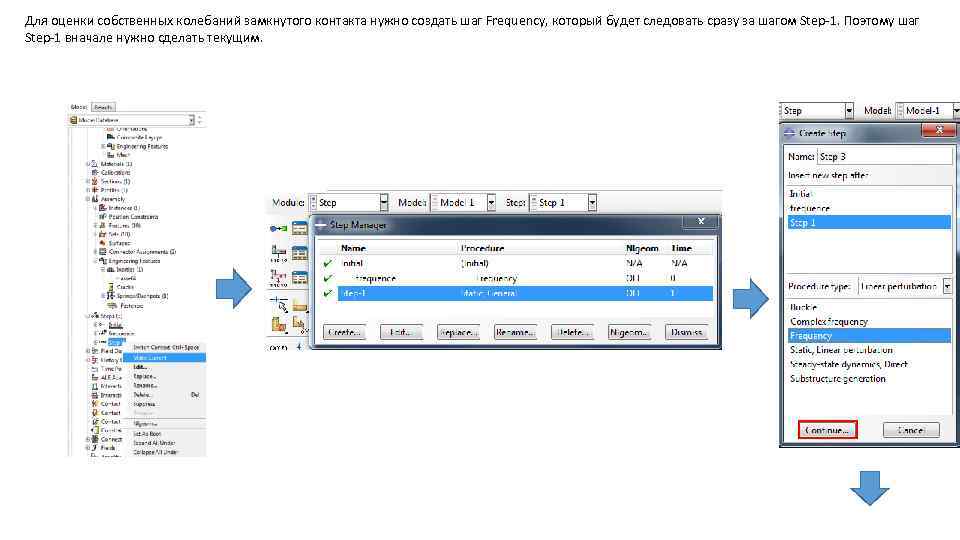
Task: Open History Output Manager icon
Action: click(299, 277)
